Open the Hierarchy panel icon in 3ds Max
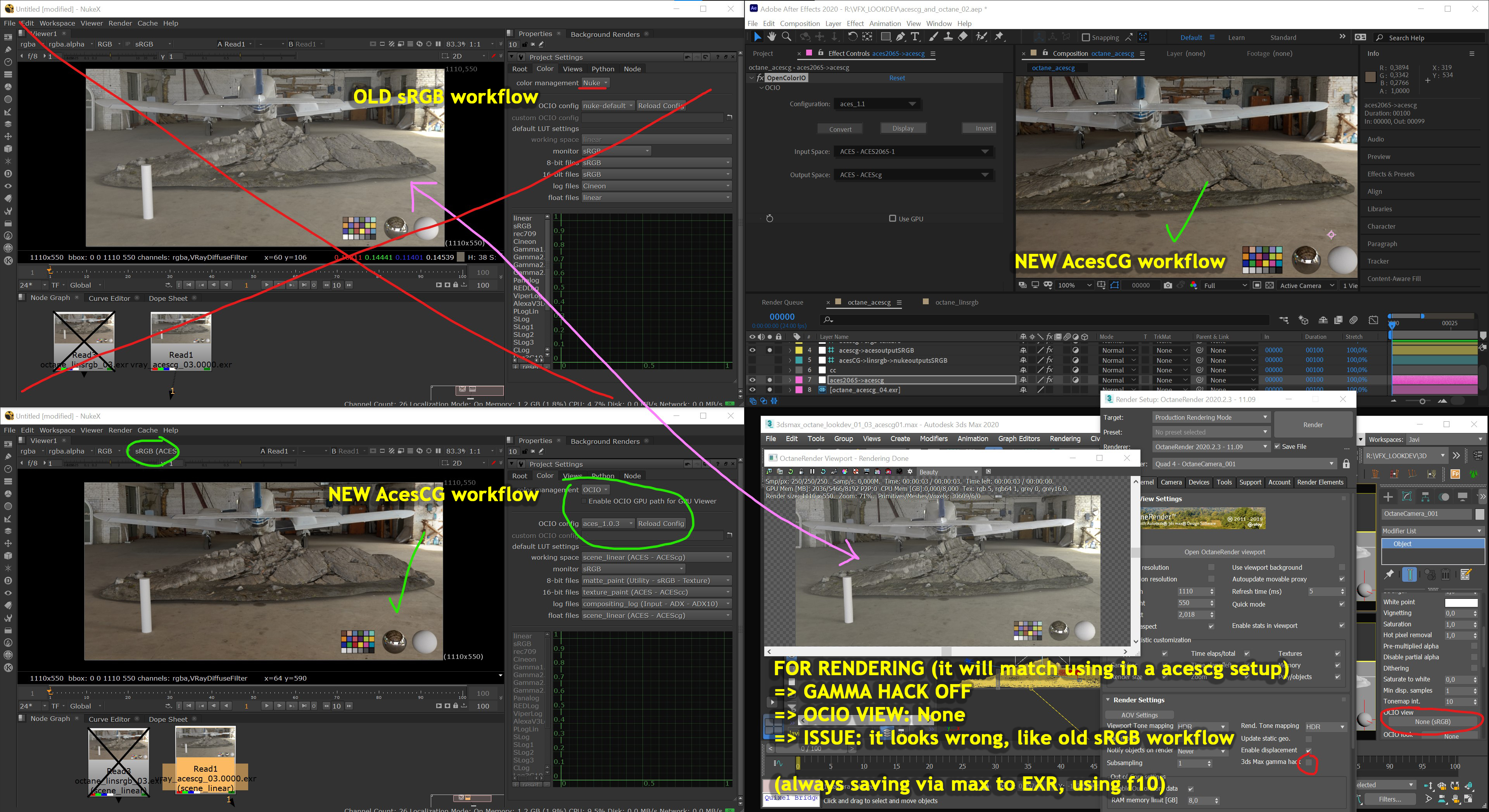Image resolution: width=1489 pixels, height=812 pixels. point(1425,497)
